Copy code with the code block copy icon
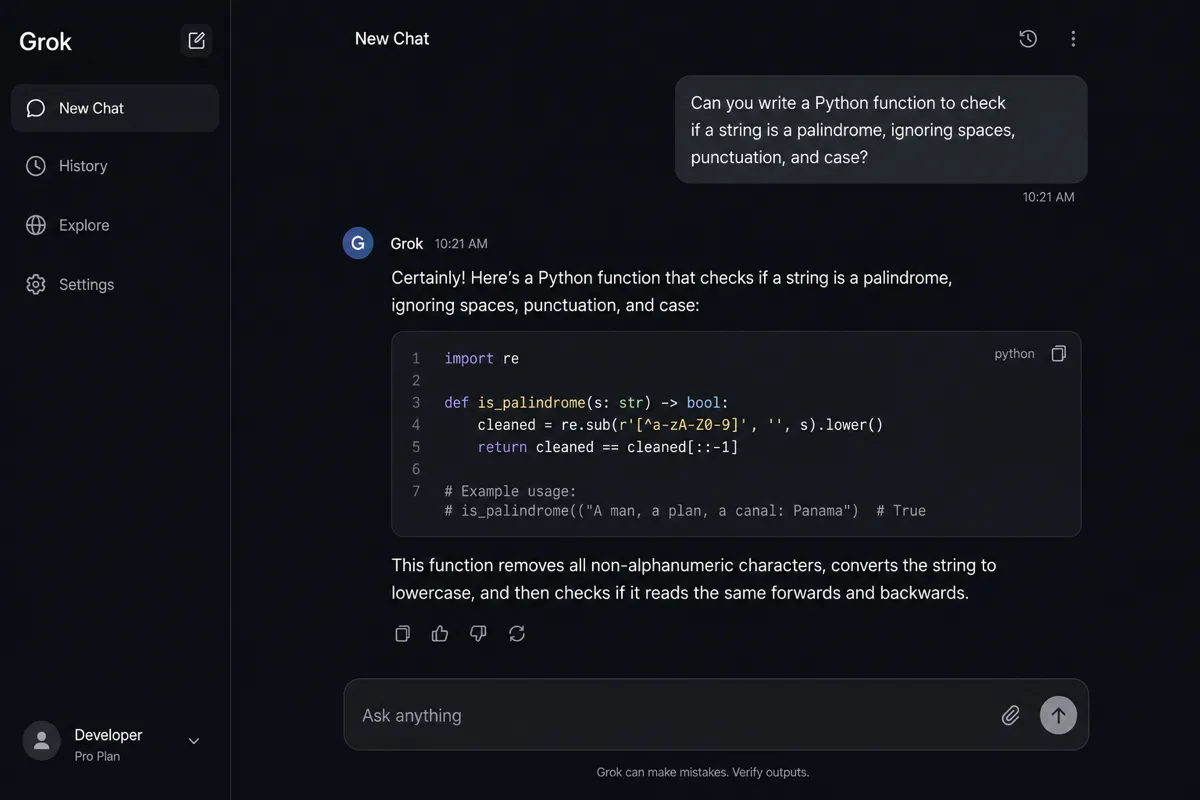 click(1059, 354)
